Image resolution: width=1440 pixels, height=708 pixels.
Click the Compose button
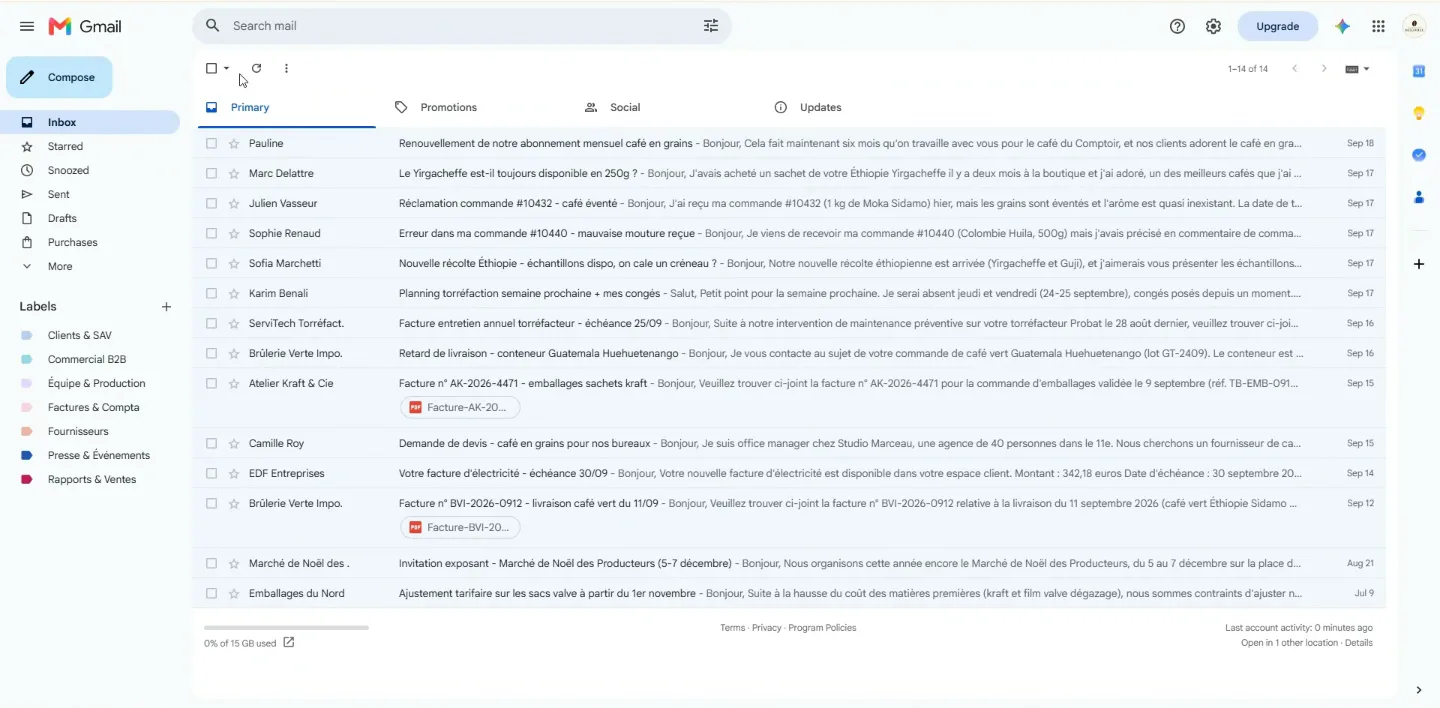point(59,77)
